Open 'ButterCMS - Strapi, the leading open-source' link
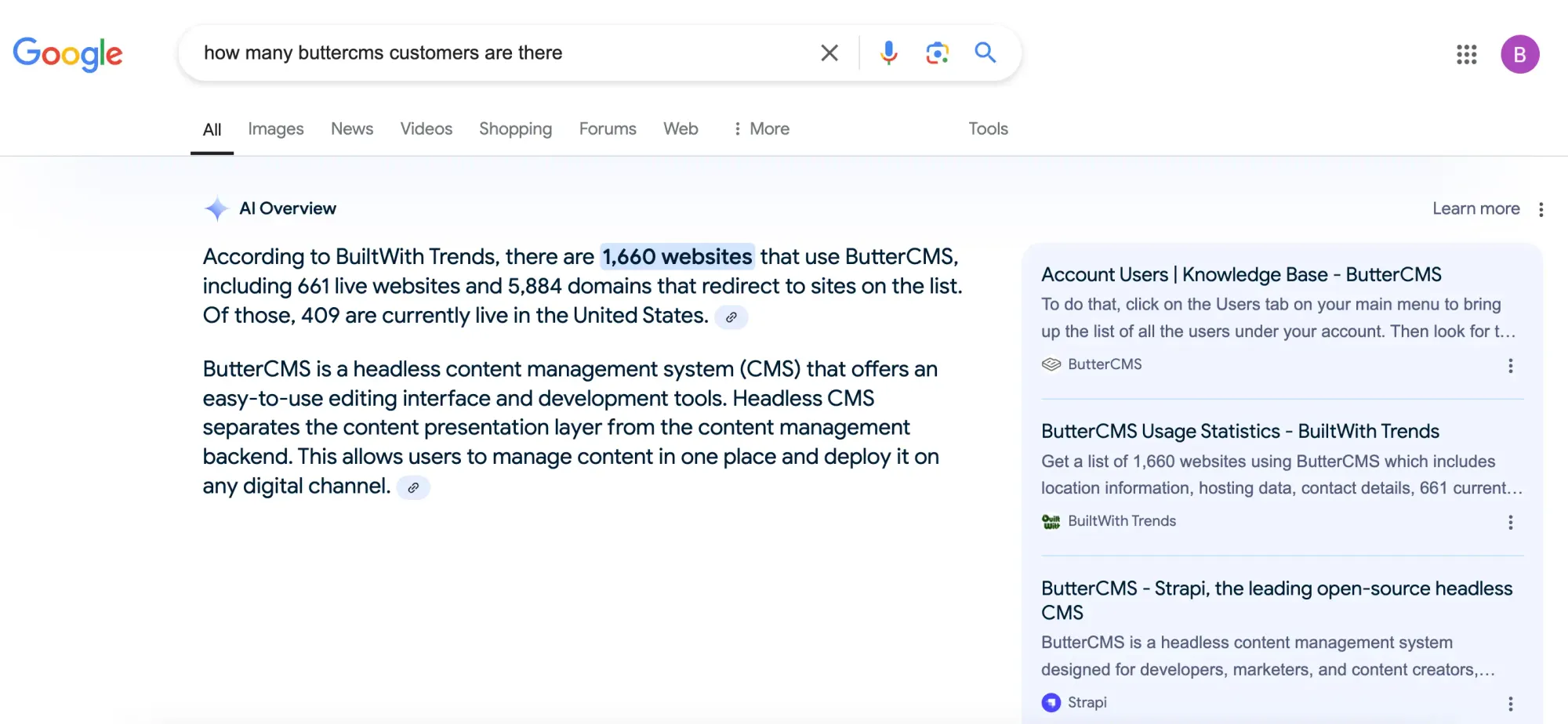The width and height of the screenshot is (1568, 724). pos(1276,600)
